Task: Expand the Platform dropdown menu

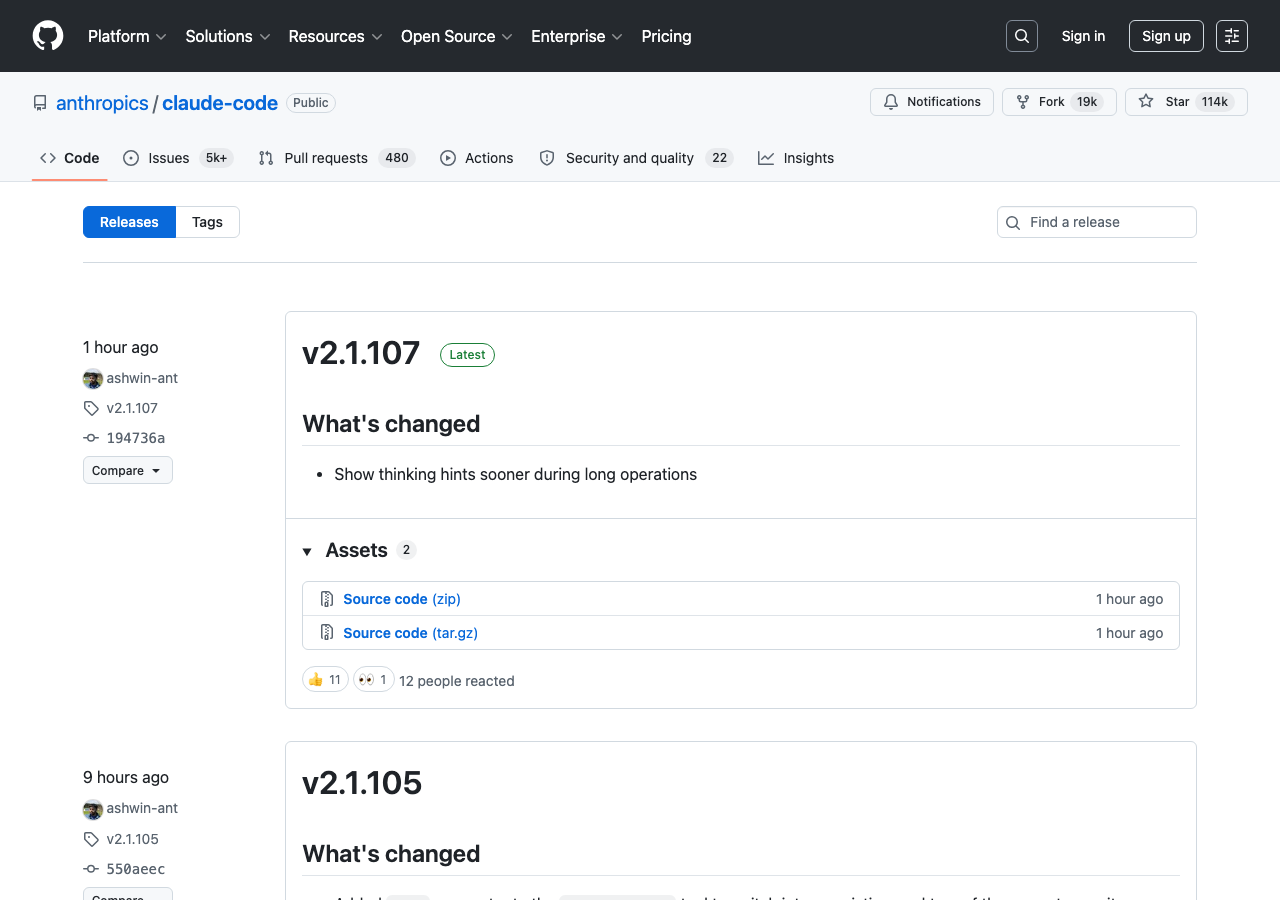Action: [x=127, y=36]
